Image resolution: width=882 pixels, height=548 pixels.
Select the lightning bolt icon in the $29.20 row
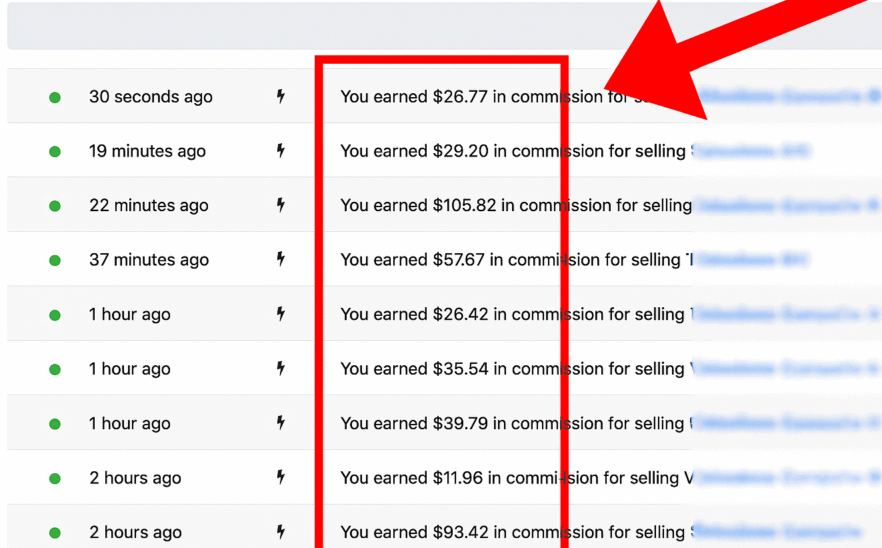pos(281,151)
